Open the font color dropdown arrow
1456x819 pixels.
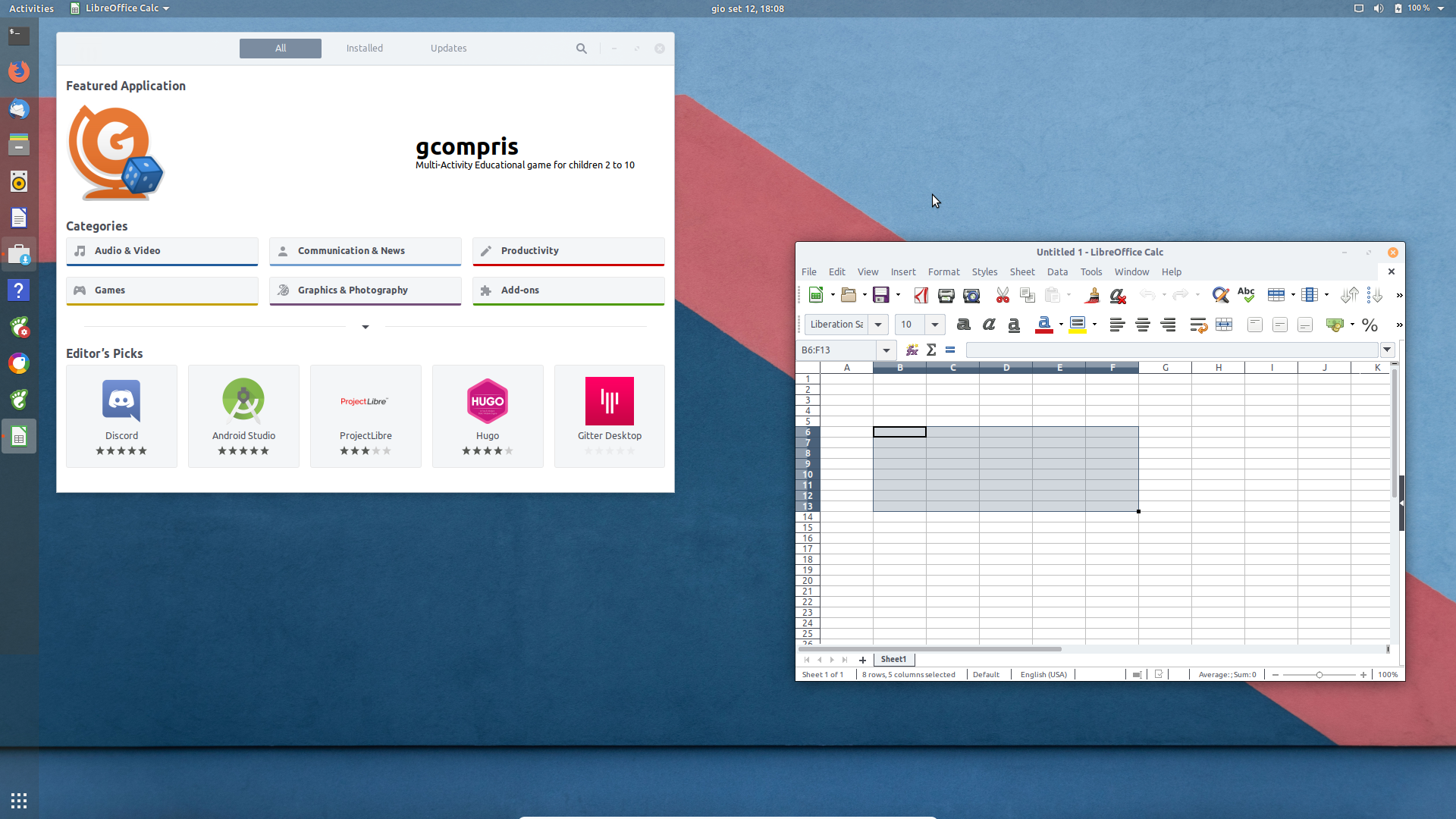[x=1061, y=325]
